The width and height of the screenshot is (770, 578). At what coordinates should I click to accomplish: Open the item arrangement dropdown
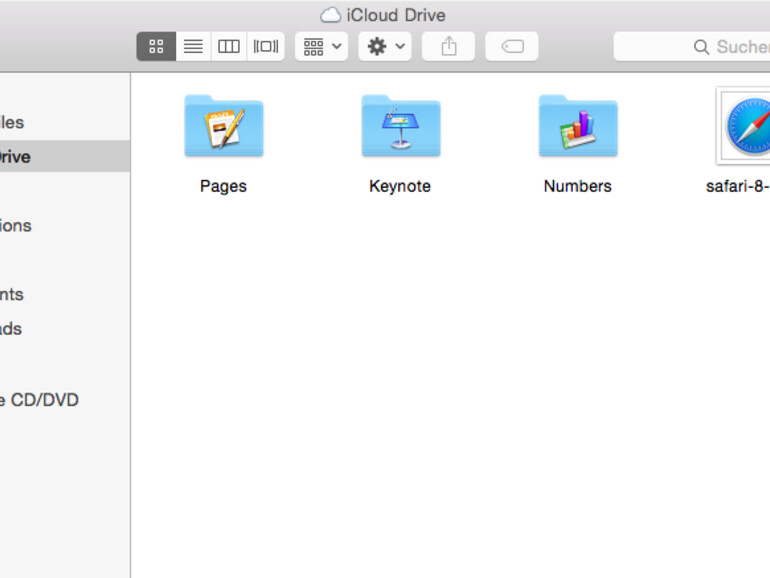322,47
